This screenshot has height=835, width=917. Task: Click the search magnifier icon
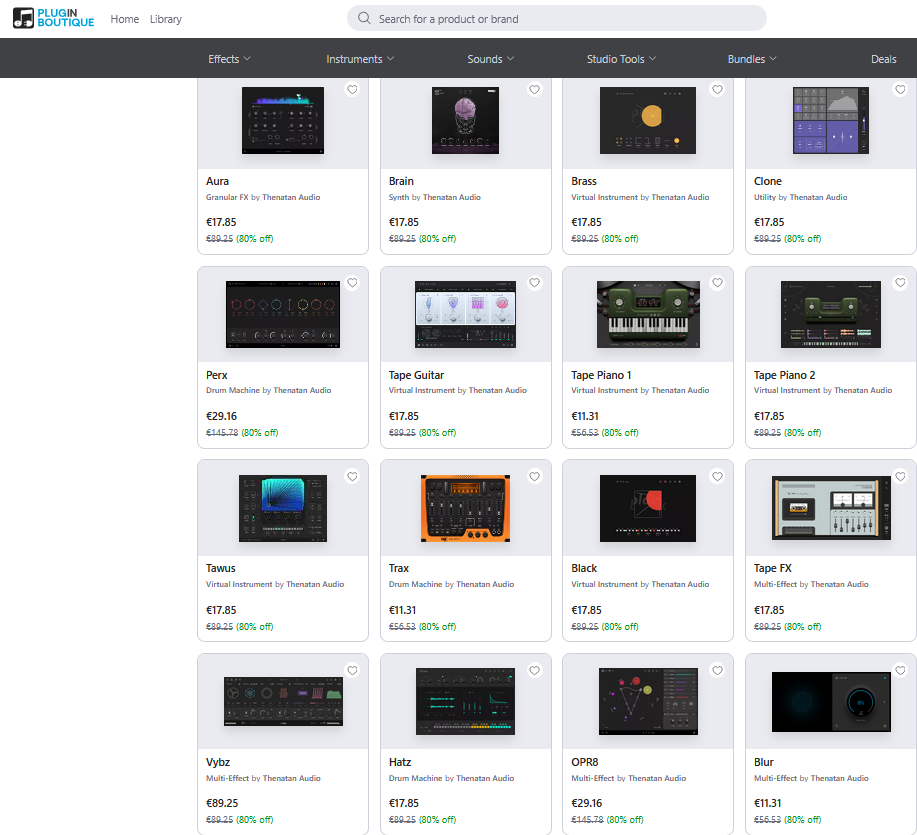364,18
